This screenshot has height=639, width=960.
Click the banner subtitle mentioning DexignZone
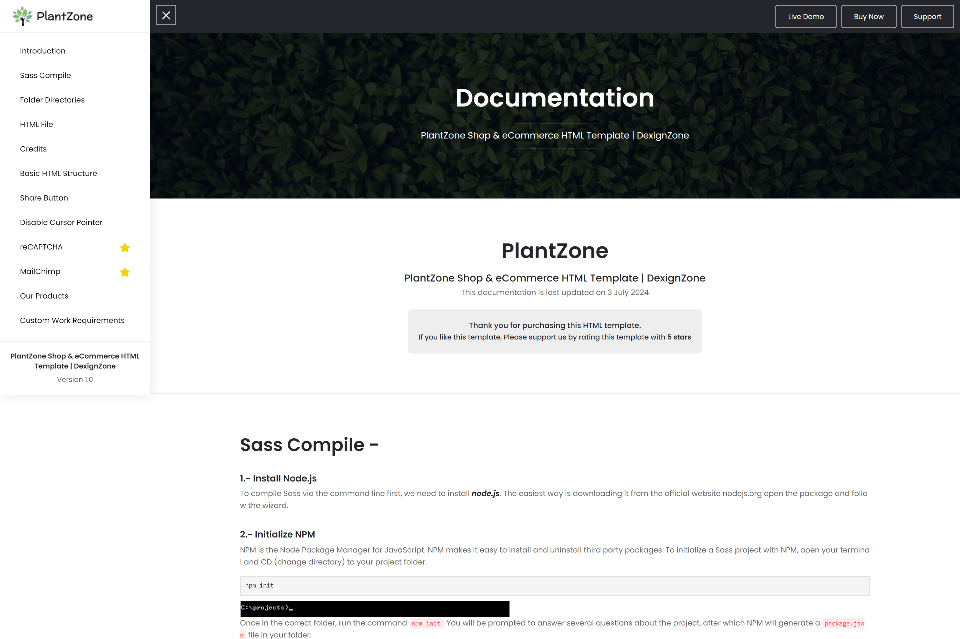click(x=555, y=135)
